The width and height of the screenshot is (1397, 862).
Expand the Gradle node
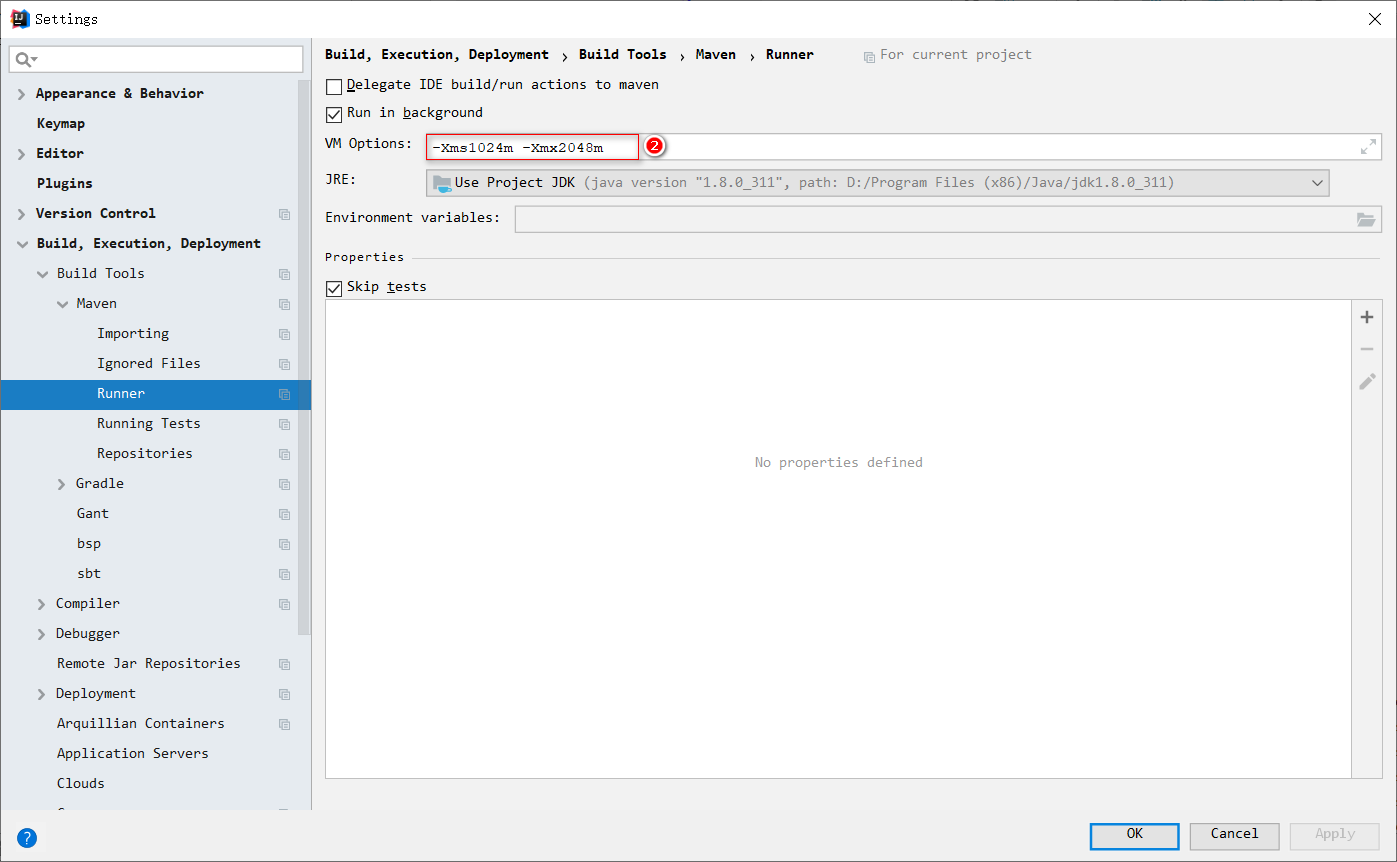[62, 484]
